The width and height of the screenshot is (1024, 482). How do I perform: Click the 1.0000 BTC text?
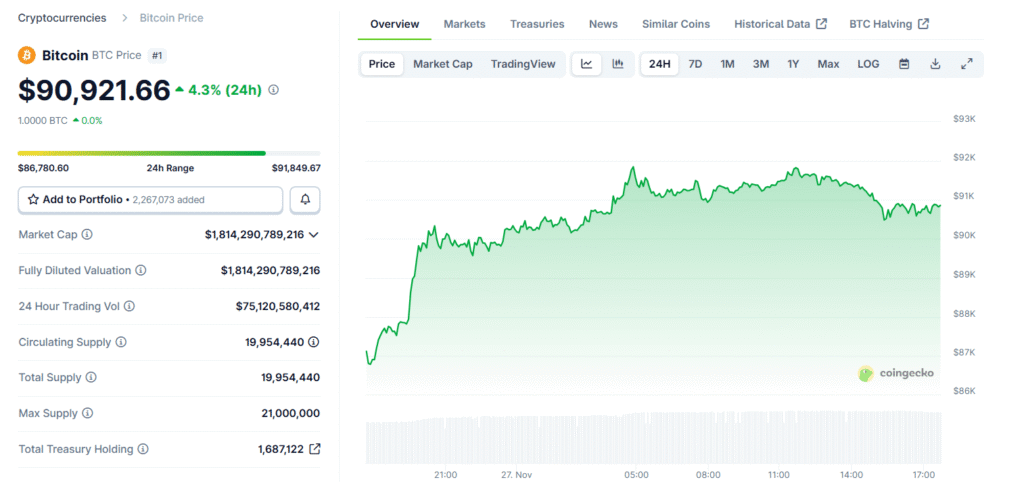click(x=42, y=120)
